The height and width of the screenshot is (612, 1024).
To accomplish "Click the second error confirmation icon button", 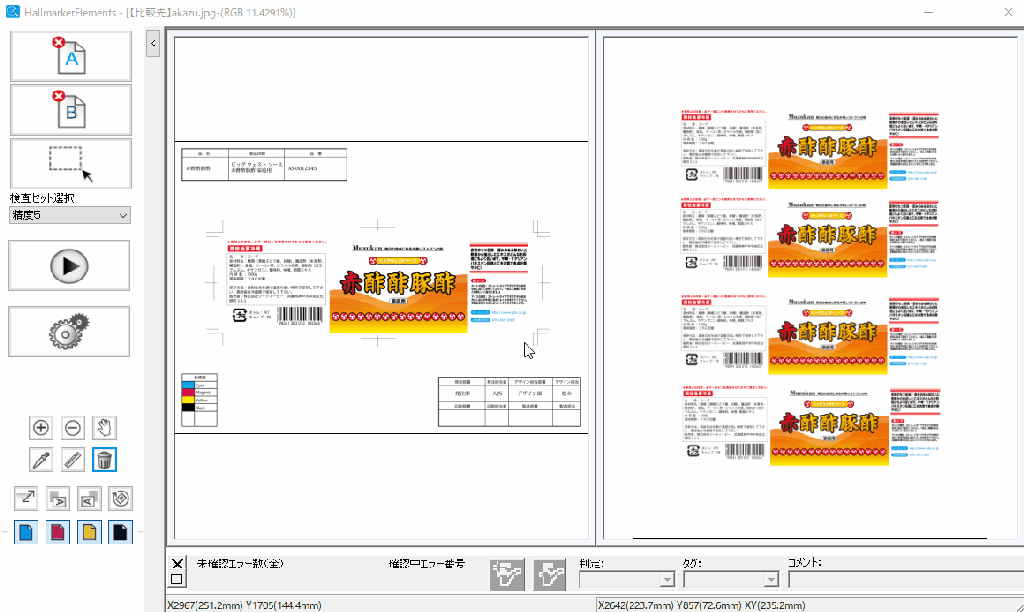I will [x=549, y=575].
